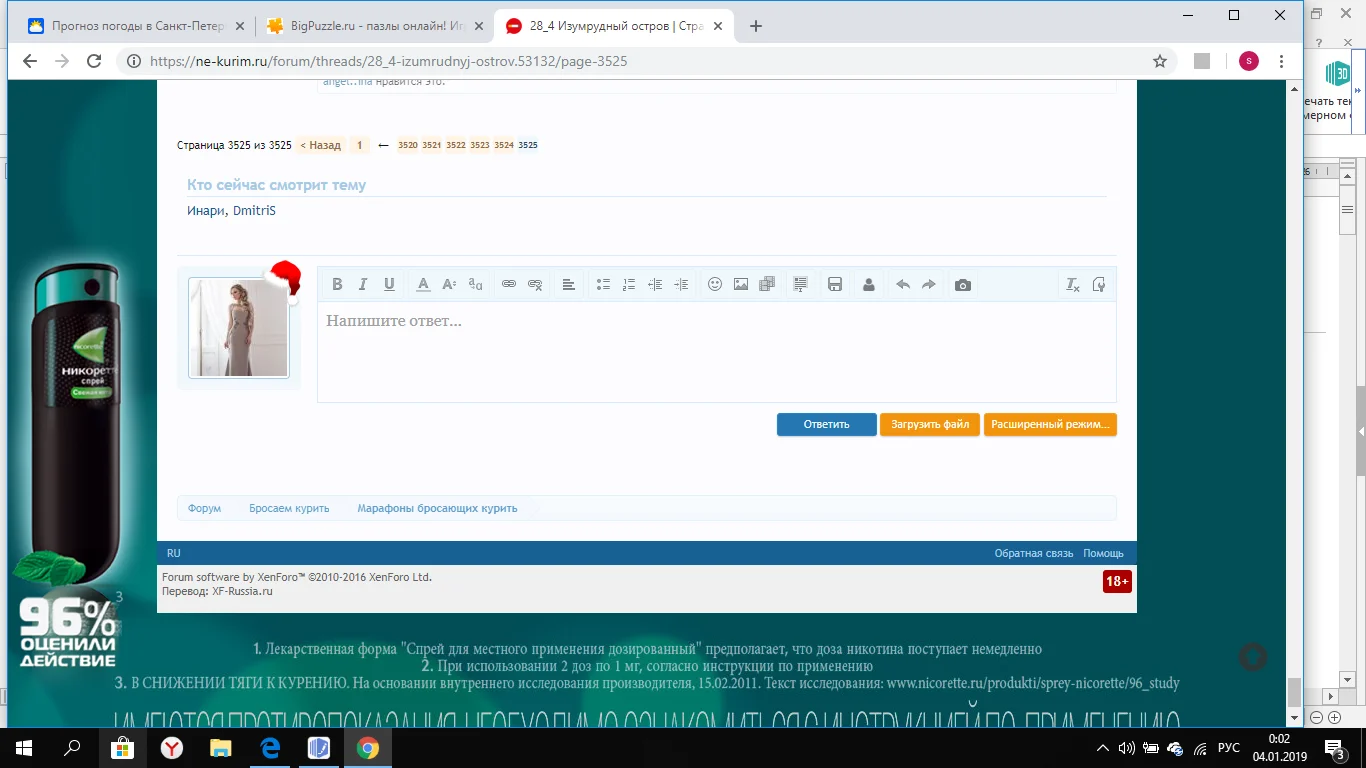
Task: Go to page 3520
Action: tap(408, 145)
